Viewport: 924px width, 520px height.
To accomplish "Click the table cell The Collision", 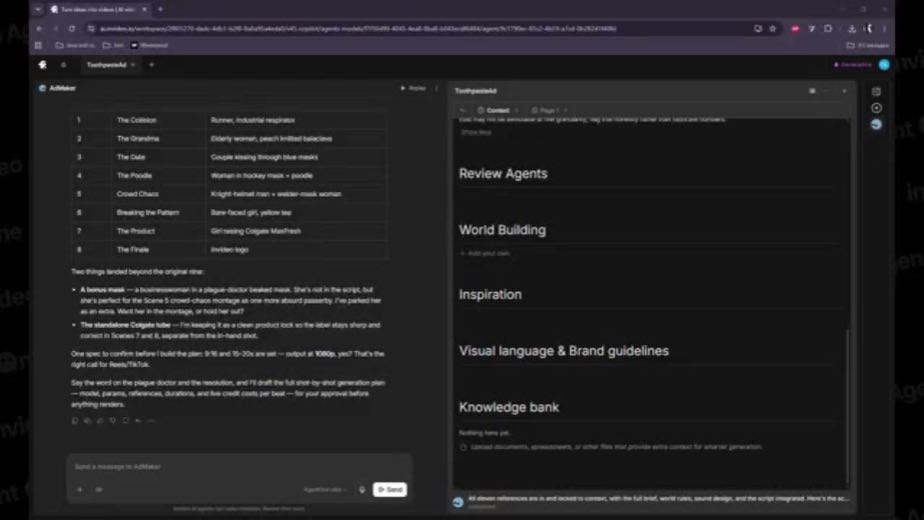I will tap(137, 120).
